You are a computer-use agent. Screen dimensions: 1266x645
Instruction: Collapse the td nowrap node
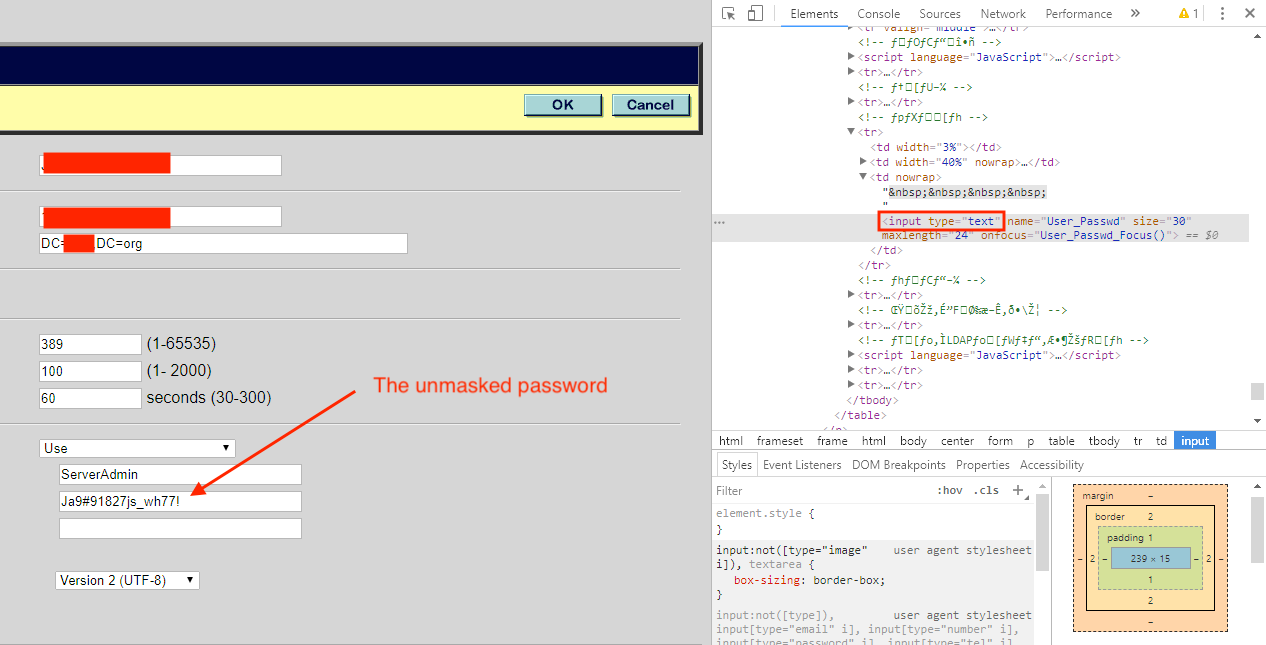tap(863, 177)
